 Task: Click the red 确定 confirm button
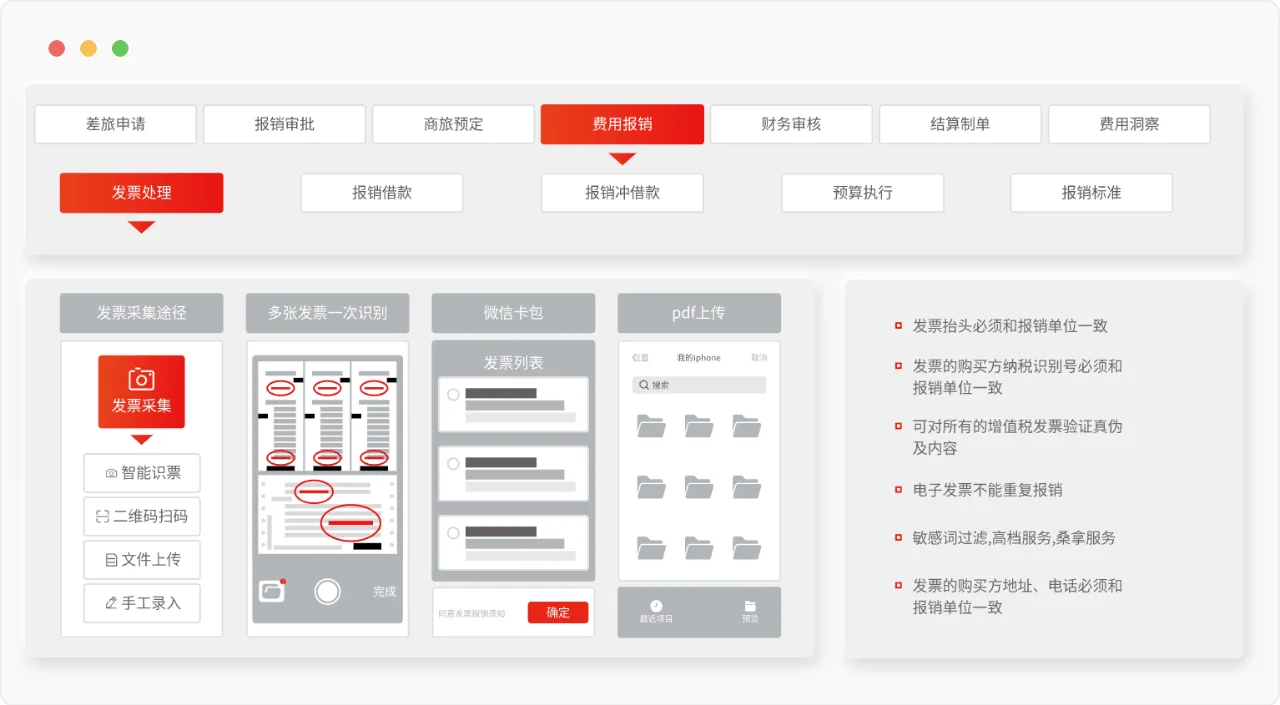pyautogui.click(x=558, y=612)
